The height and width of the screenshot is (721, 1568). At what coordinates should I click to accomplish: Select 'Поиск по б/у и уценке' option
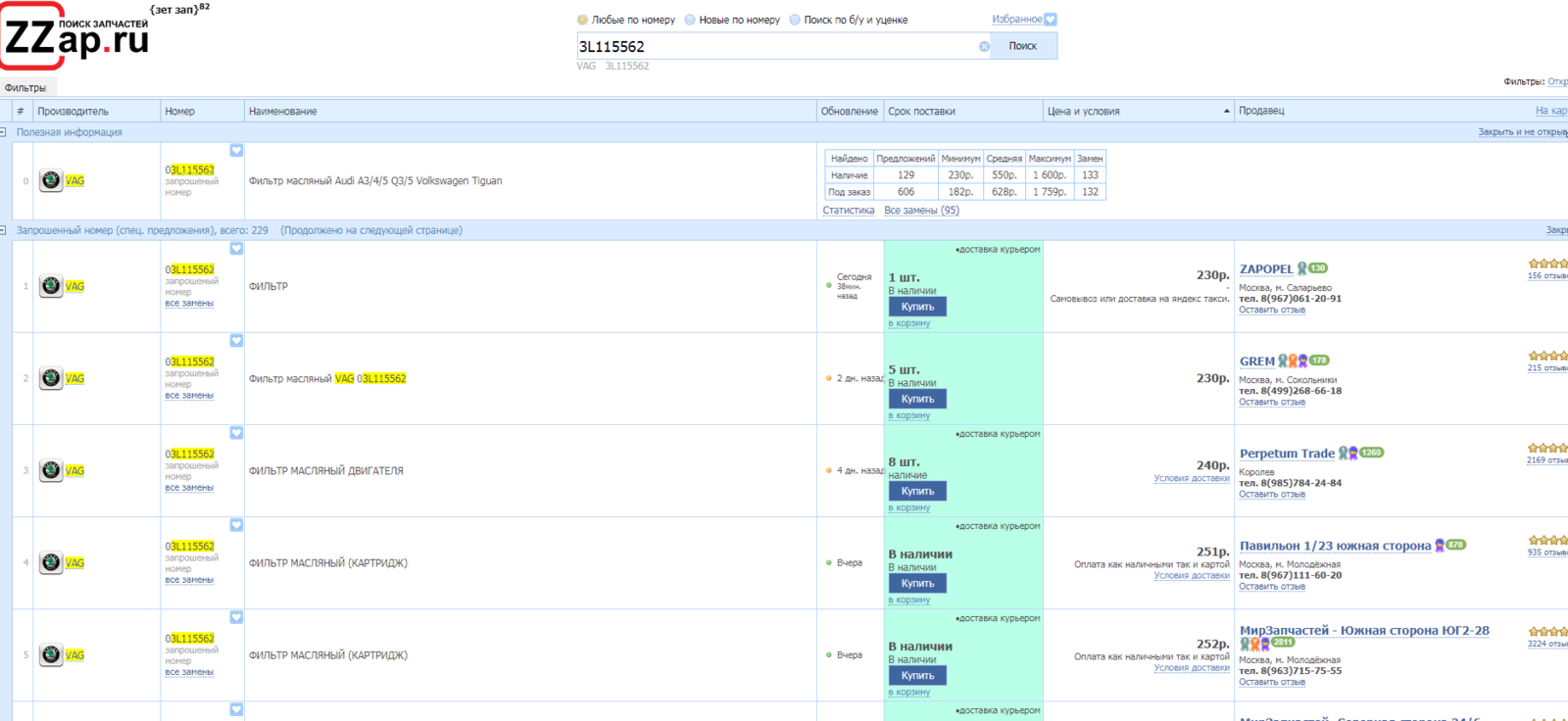pos(795,20)
